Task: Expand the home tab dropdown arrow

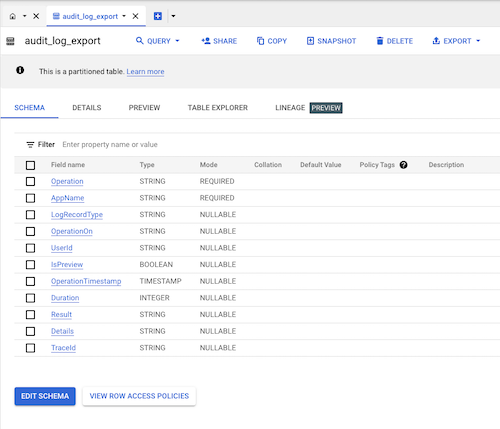Action: point(24,16)
